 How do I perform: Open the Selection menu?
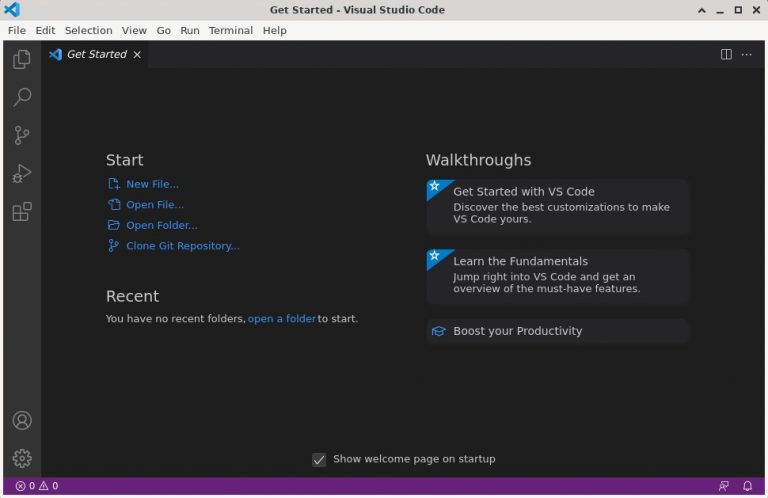tap(89, 30)
